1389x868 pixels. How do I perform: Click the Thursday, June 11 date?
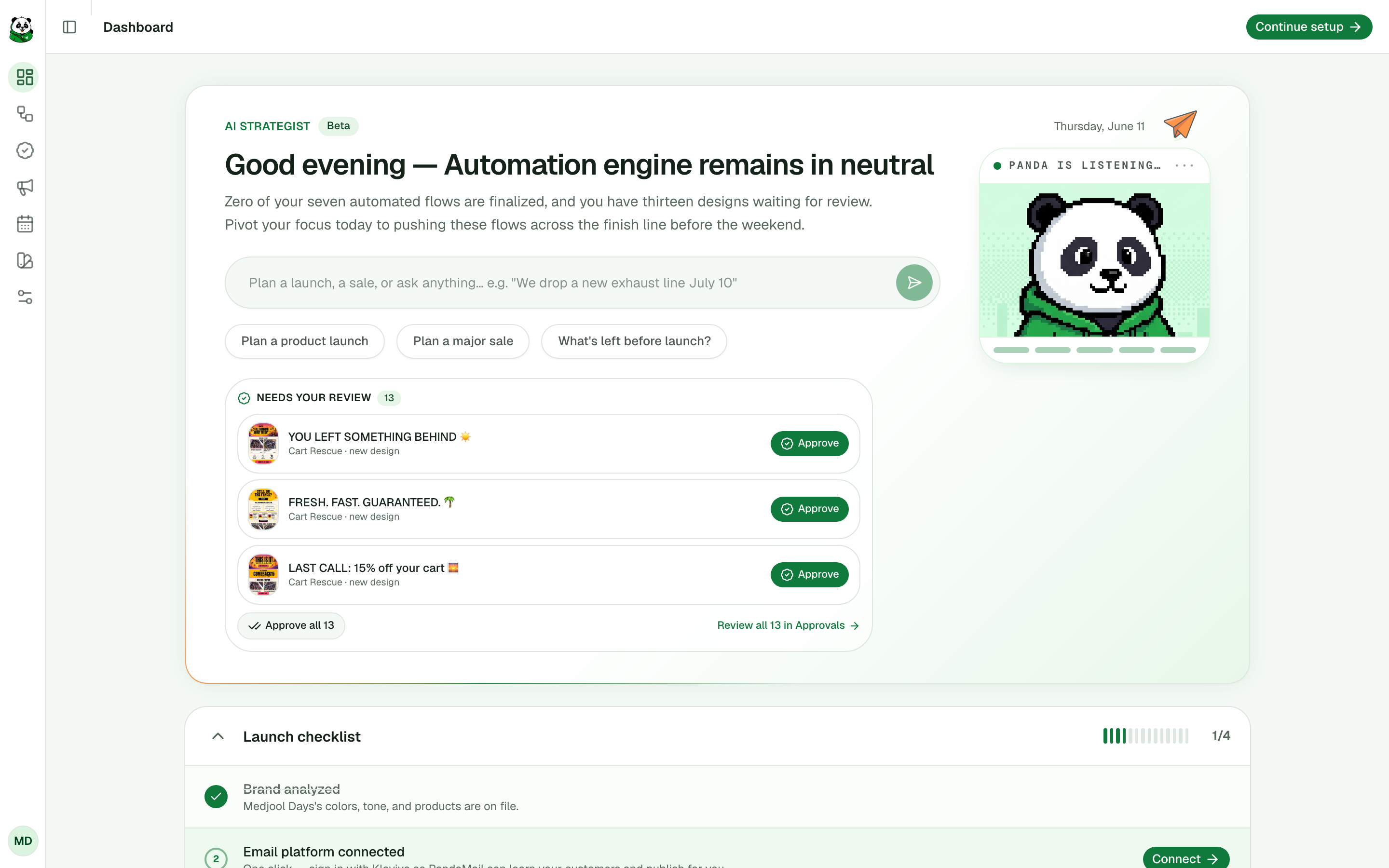1099,126
